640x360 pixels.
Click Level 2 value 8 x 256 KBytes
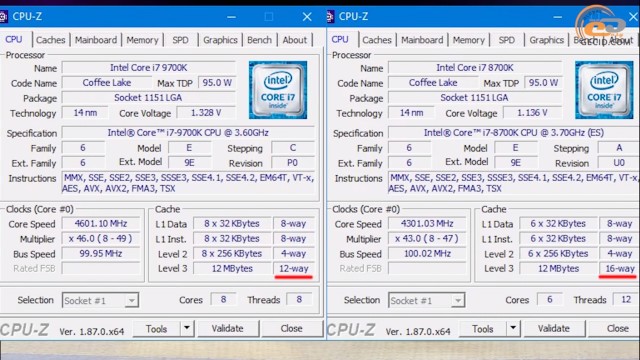tap(232, 253)
